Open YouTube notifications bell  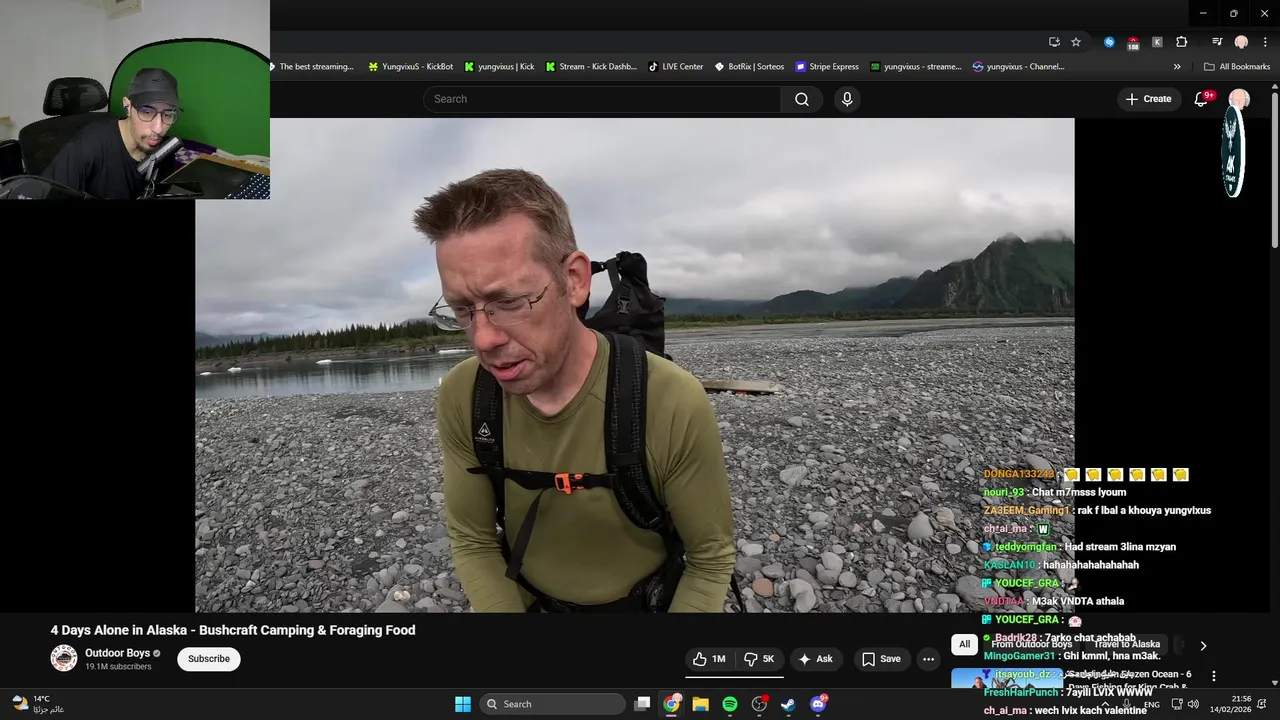1202,99
